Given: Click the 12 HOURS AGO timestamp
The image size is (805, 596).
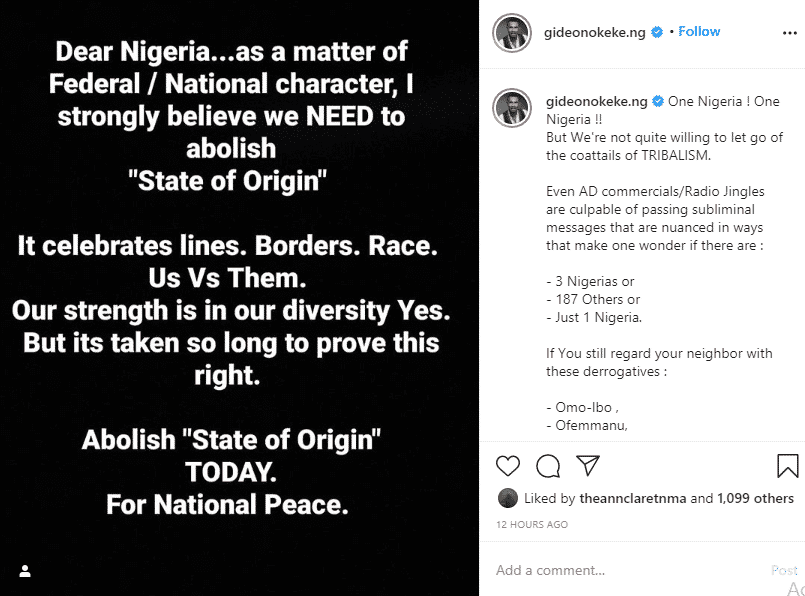Looking at the screenshot, I should pyautogui.click(x=532, y=524).
